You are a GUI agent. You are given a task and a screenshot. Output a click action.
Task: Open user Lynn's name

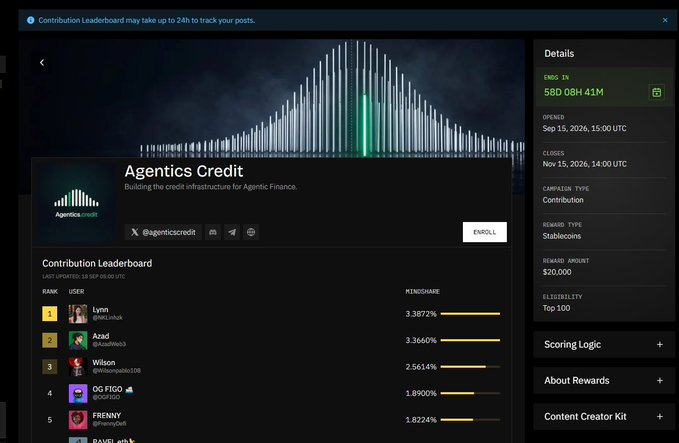point(100,310)
